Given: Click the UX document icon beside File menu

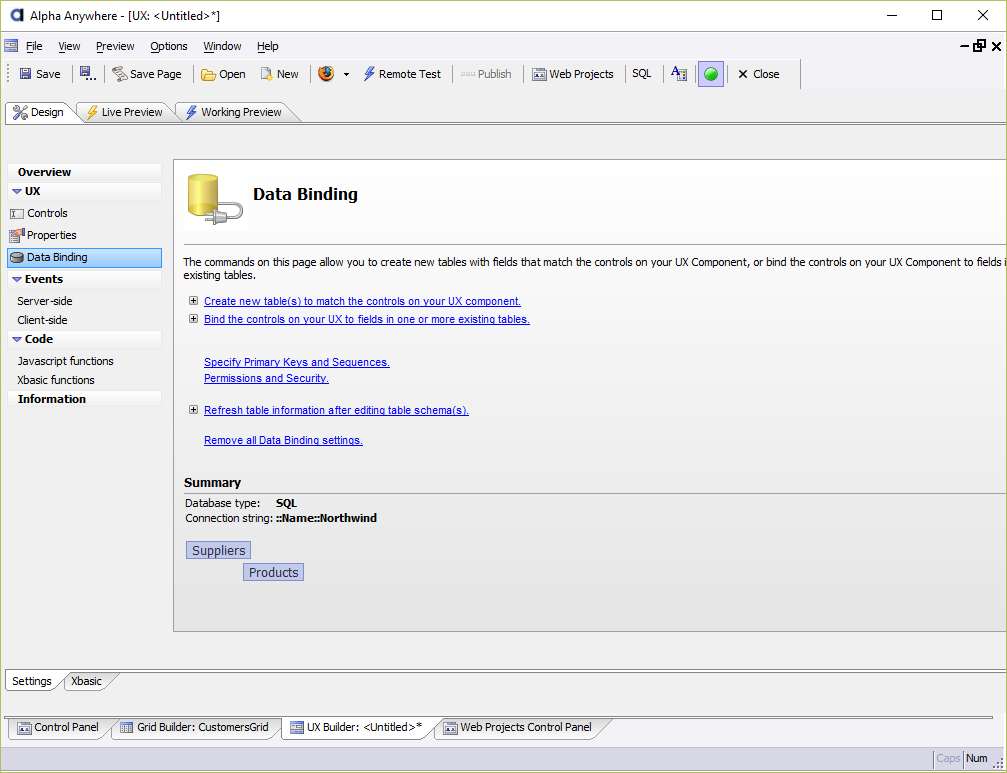Looking at the screenshot, I should pos(11,46).
